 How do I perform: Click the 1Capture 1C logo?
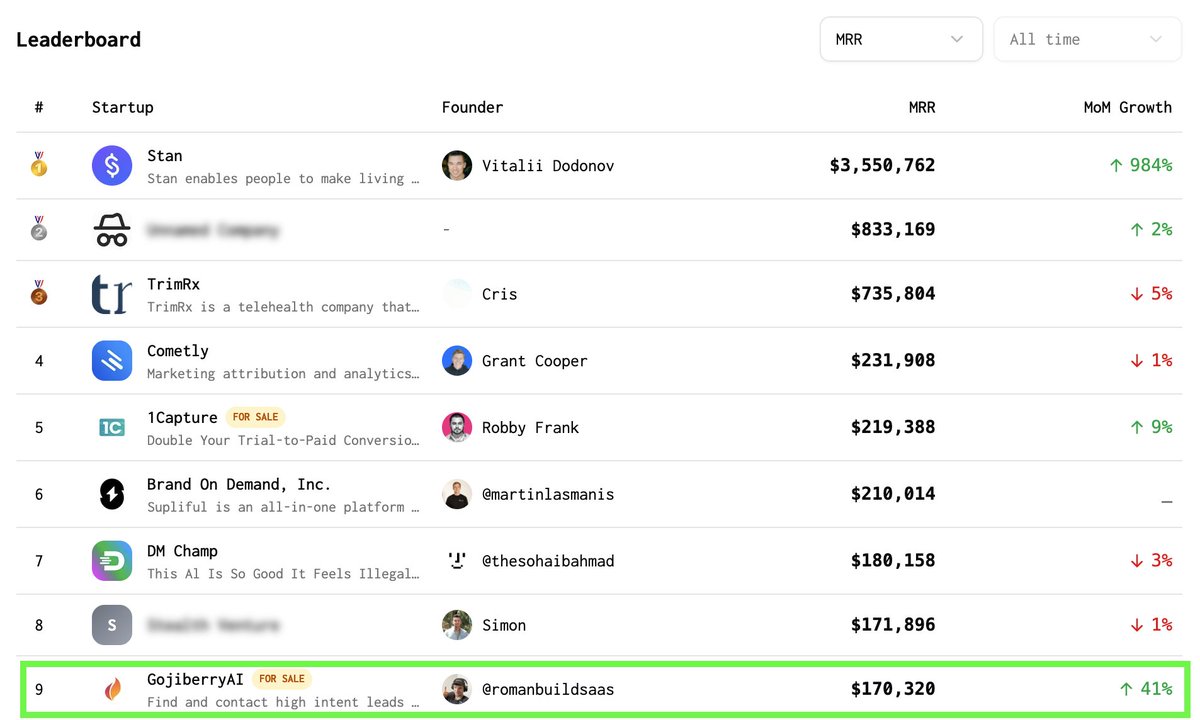[x=112, y=428]
